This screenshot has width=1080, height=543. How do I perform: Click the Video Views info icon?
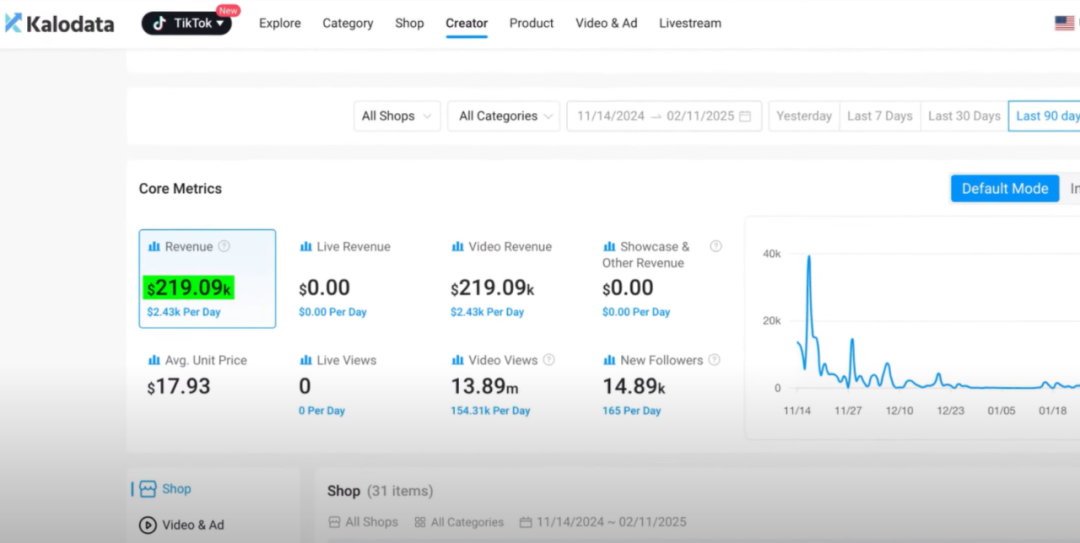click(x=549, y=360)
